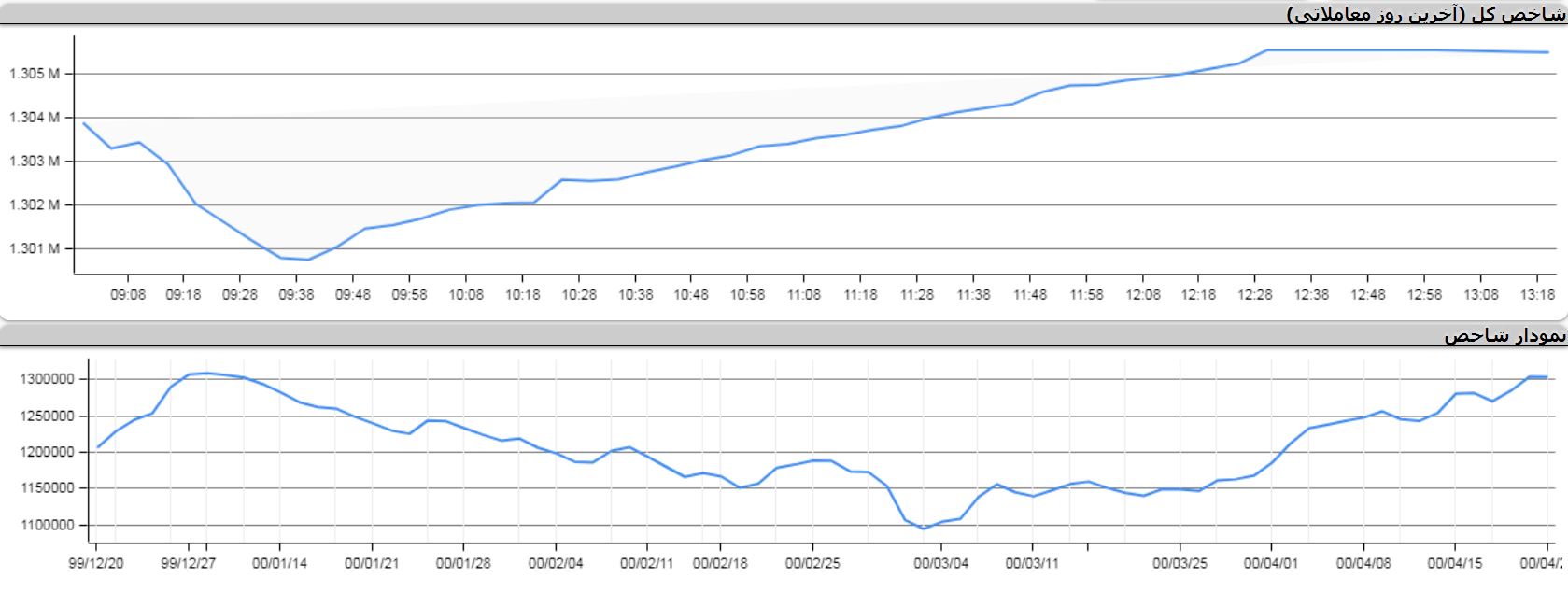Click the 1.301 M y-axis label
The width and height of the screenshot is (1568, 592).
coord(35,248)
